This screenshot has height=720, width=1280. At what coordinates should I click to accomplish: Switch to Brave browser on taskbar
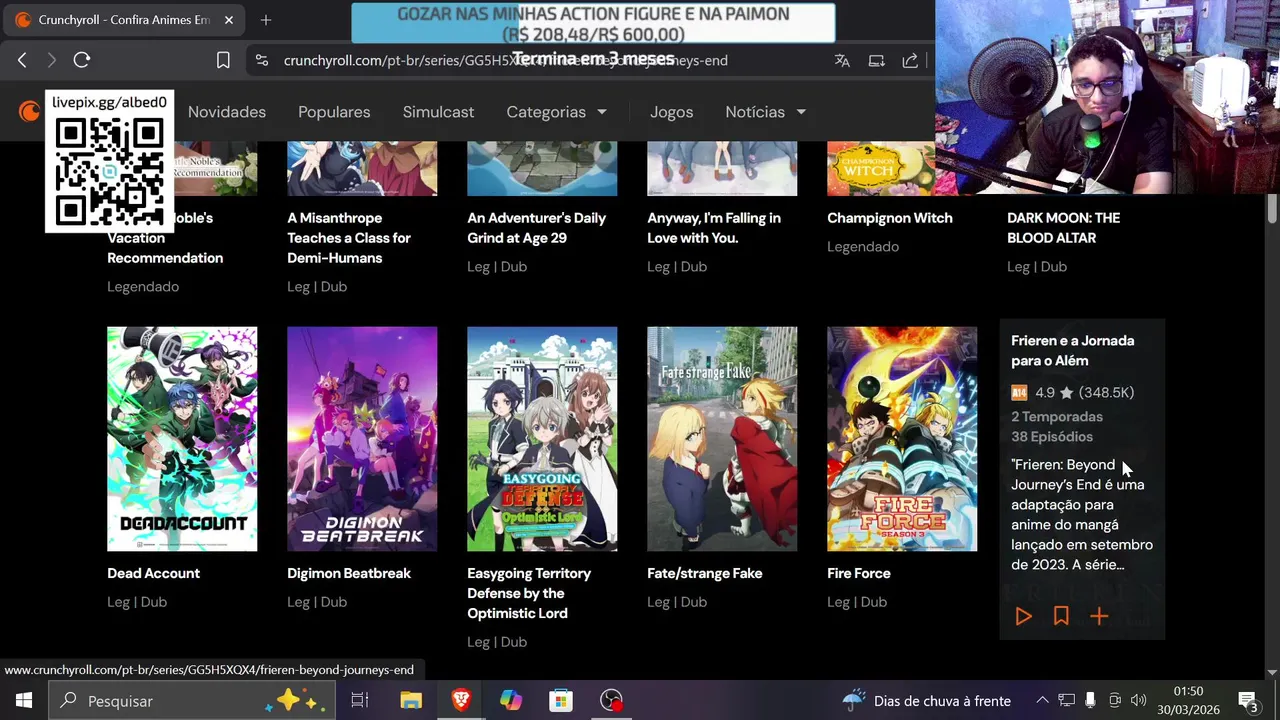(x=461, y=701)
